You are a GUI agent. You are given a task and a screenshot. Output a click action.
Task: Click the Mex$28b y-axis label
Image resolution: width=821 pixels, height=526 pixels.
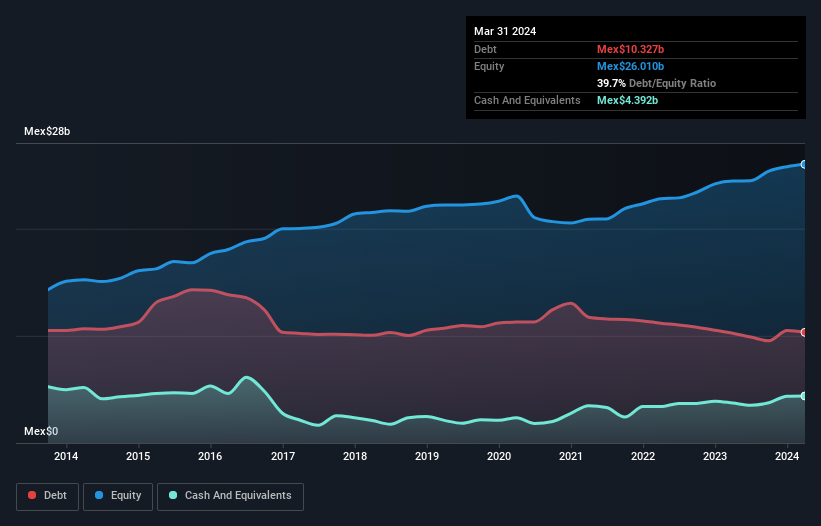tap(47, 132)
